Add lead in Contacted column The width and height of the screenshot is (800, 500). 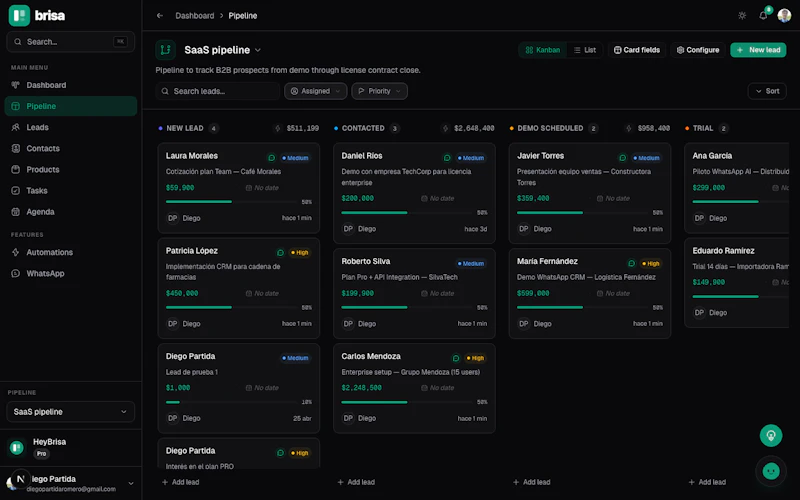[356, 482]
